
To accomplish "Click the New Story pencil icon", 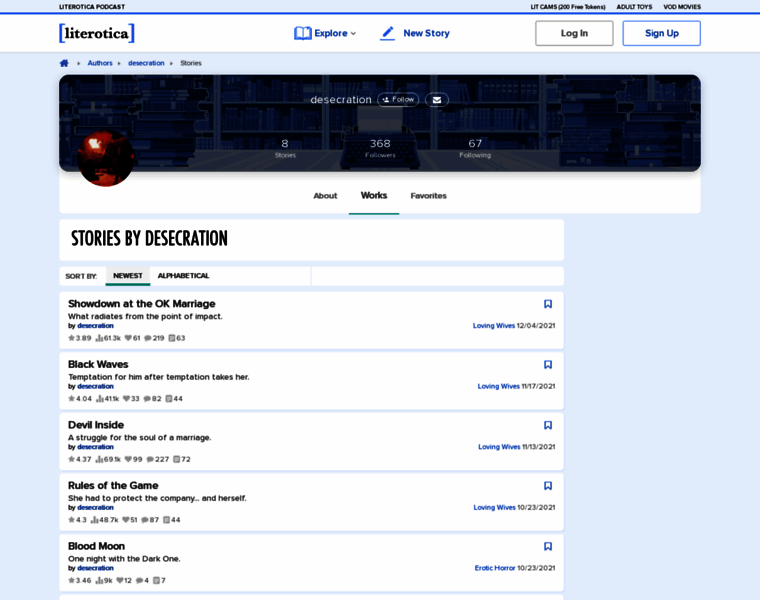I will click(387, 33).
